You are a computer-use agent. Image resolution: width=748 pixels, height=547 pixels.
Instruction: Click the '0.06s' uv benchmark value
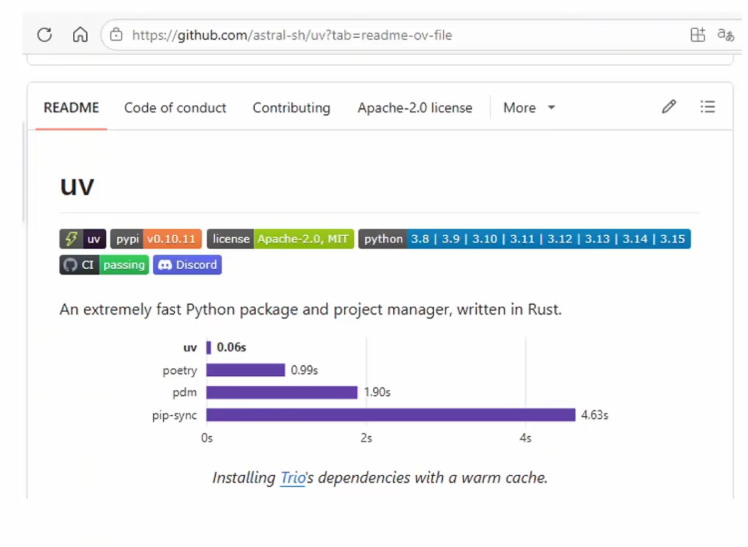click(231, 347)
